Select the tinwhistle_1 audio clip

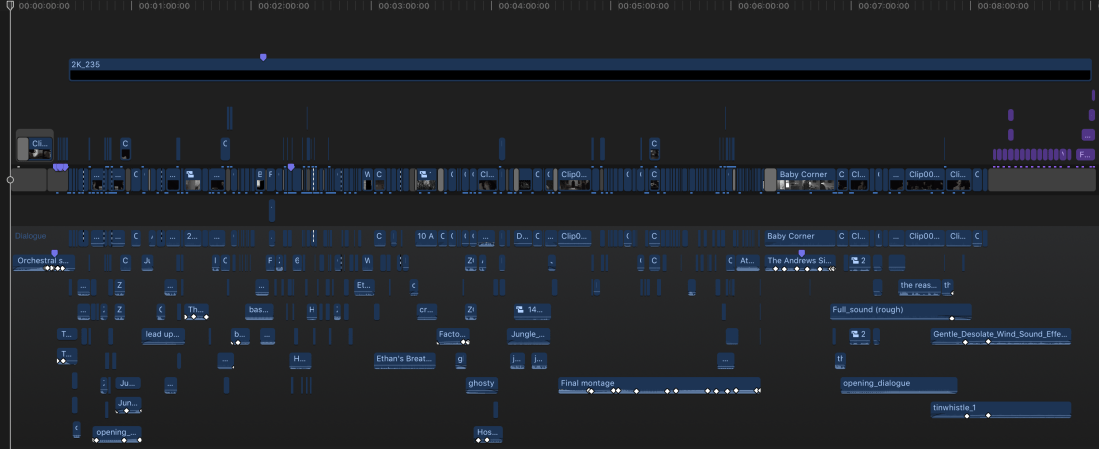(1000, 409)
